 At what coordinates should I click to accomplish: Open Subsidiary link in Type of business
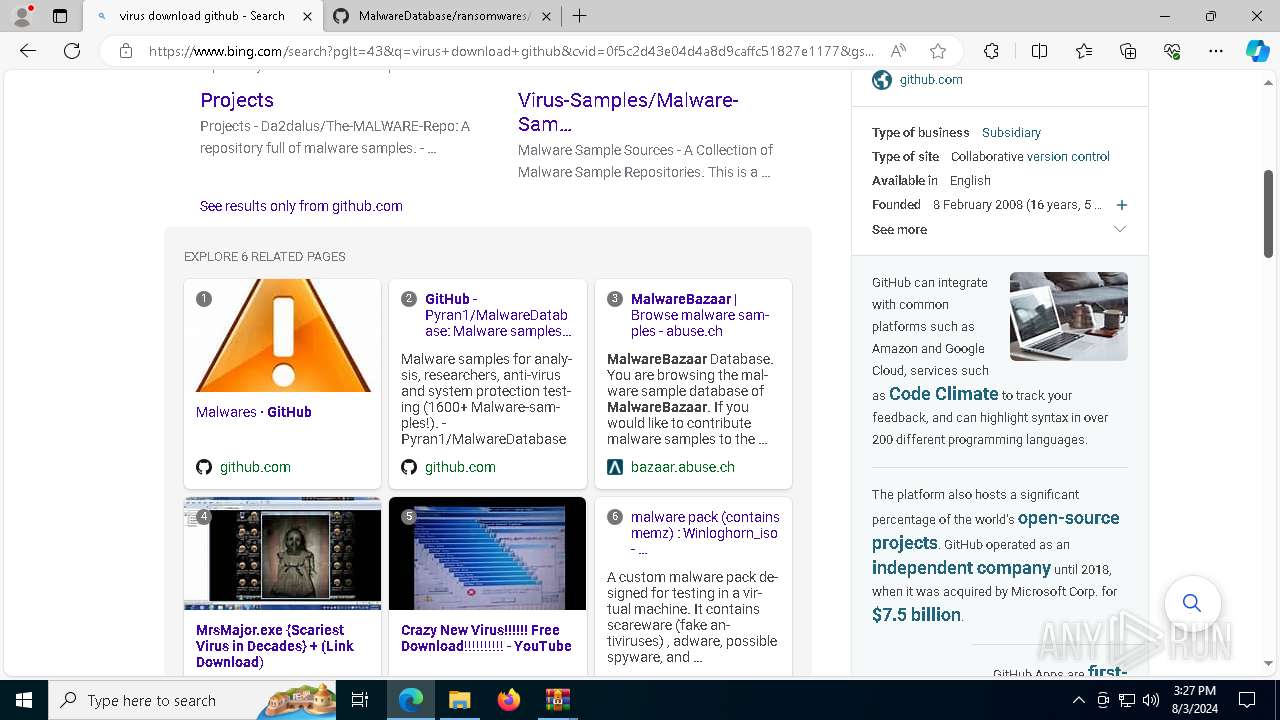(x=1011, y=132)
